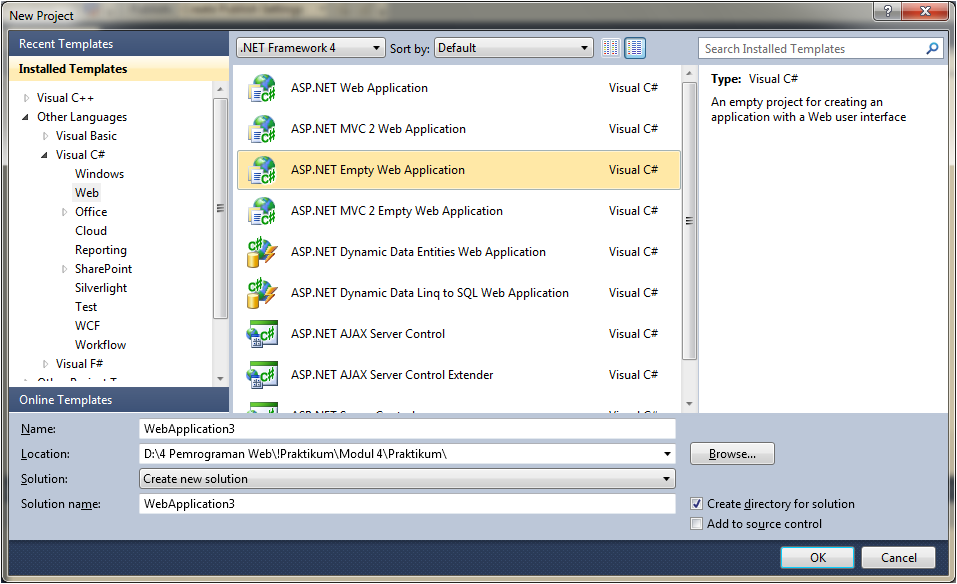Click the ASP.NET MVC 2 Web Application icon
This screenshot has height=584, width=957.
[262, 129]
